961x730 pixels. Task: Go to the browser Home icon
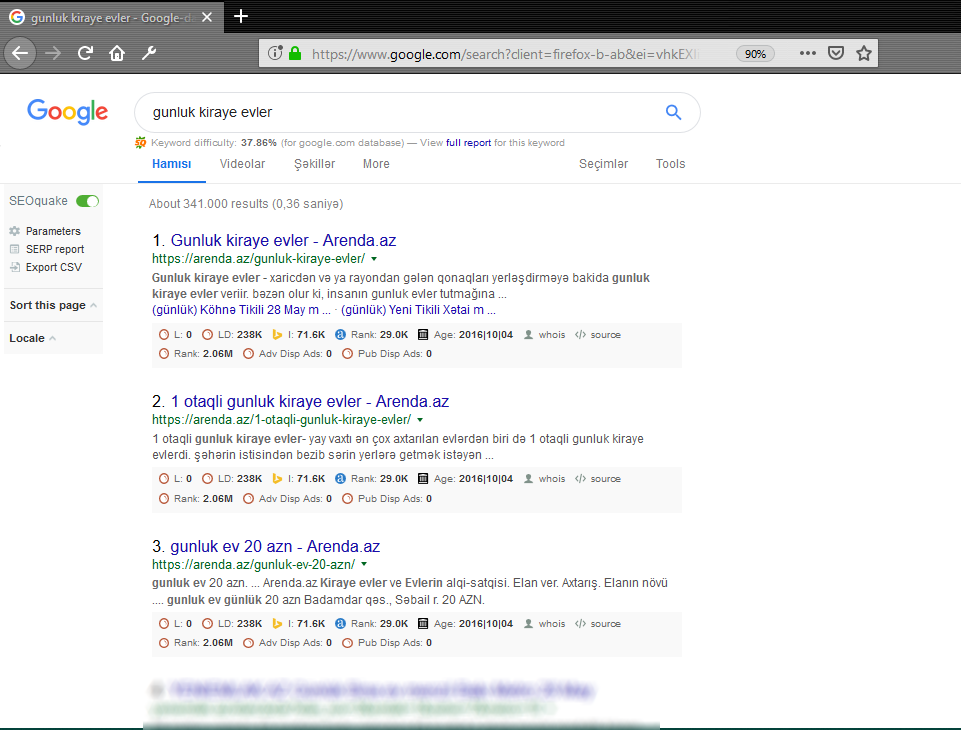coord(117,53)
